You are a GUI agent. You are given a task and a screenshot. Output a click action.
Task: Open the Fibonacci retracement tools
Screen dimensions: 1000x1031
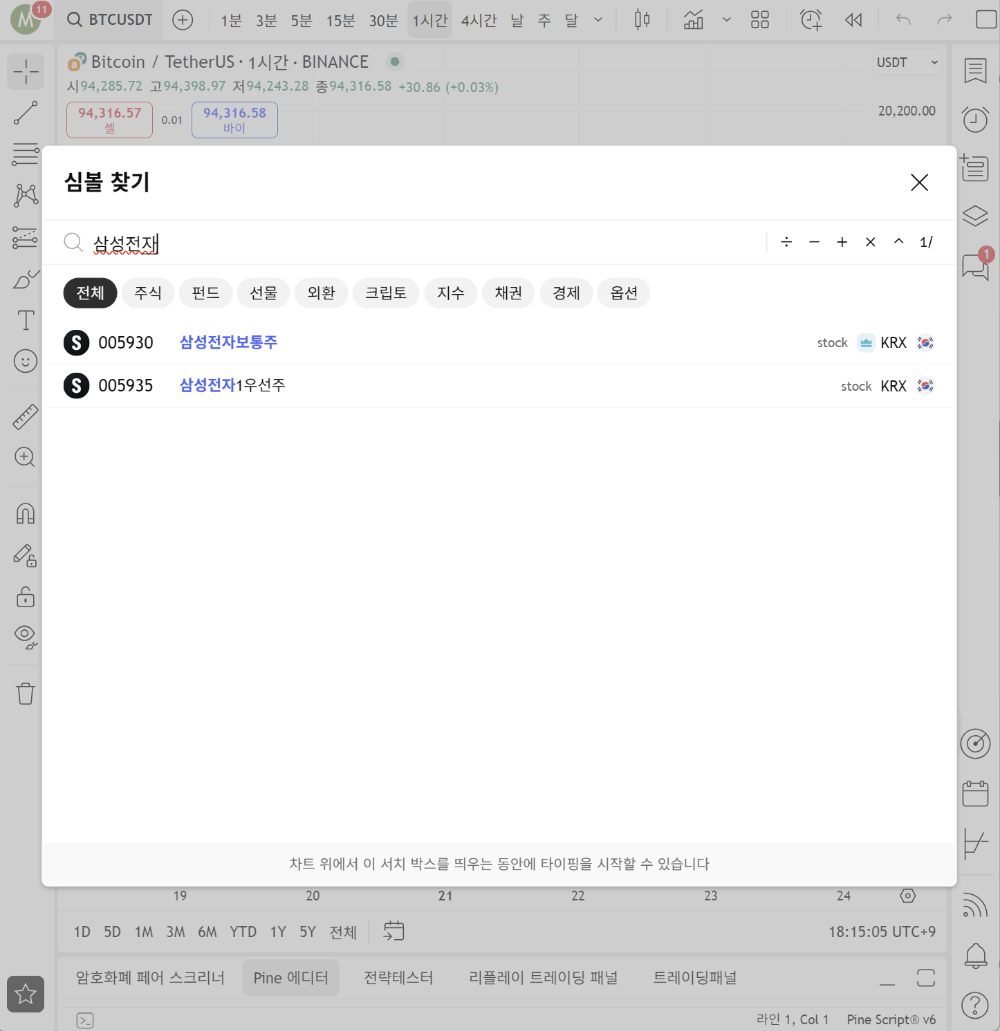tap(26, 154)
